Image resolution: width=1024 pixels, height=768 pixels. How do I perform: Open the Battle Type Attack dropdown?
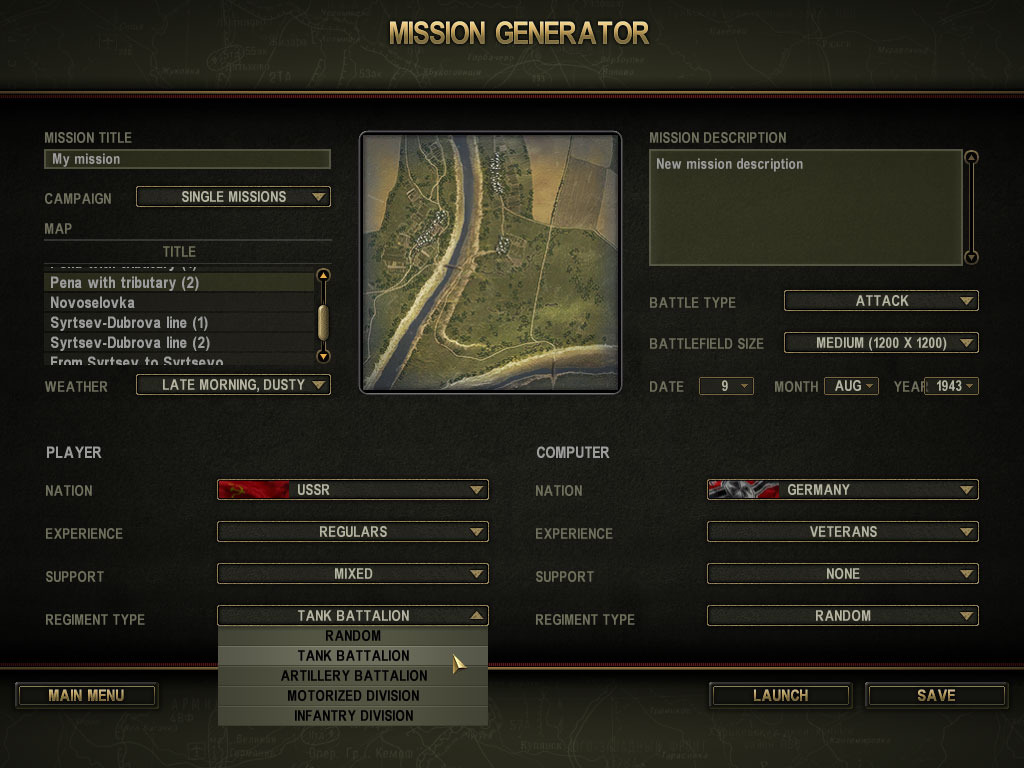pos(881,300)
